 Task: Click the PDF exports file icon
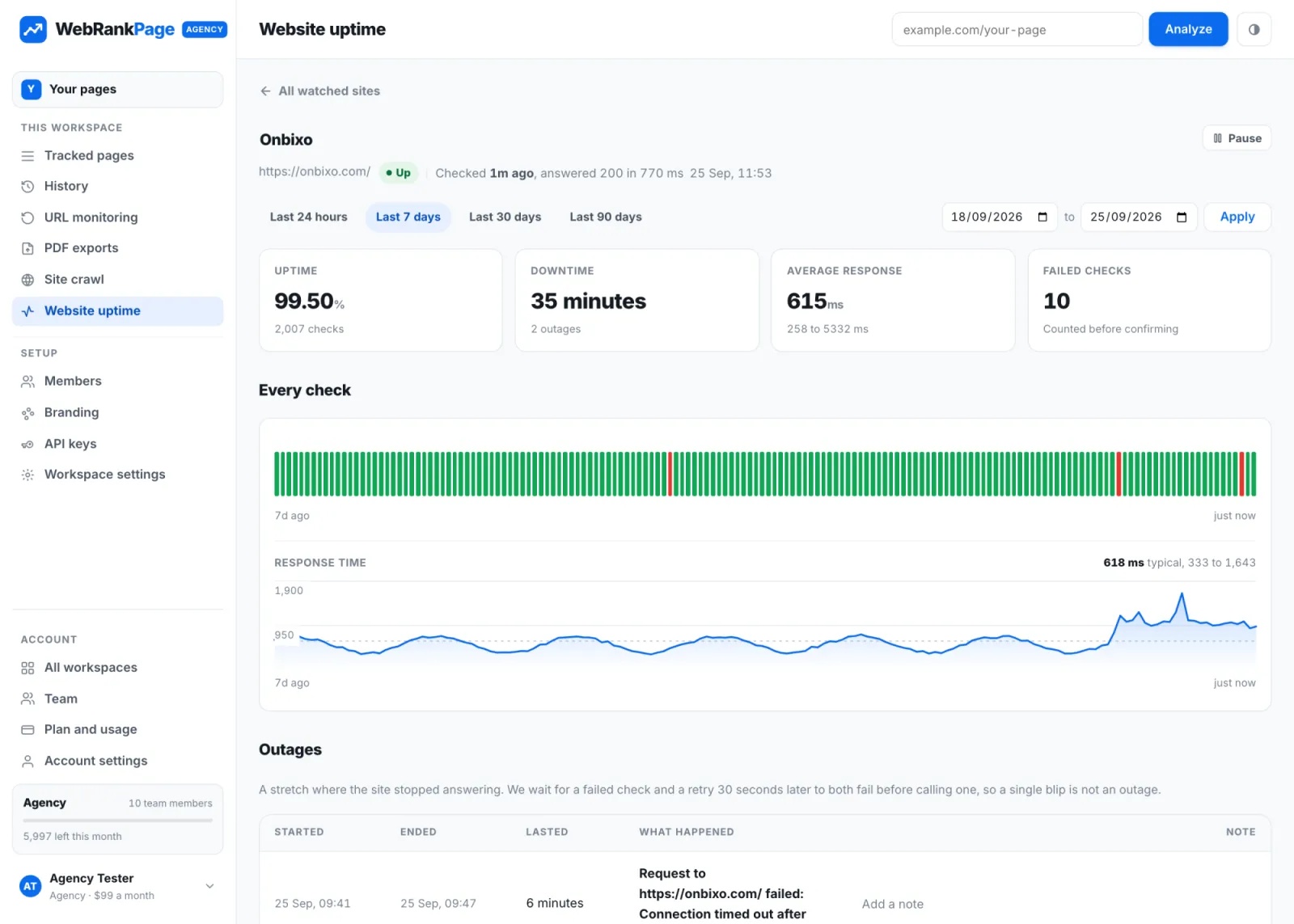pos(27,248)
